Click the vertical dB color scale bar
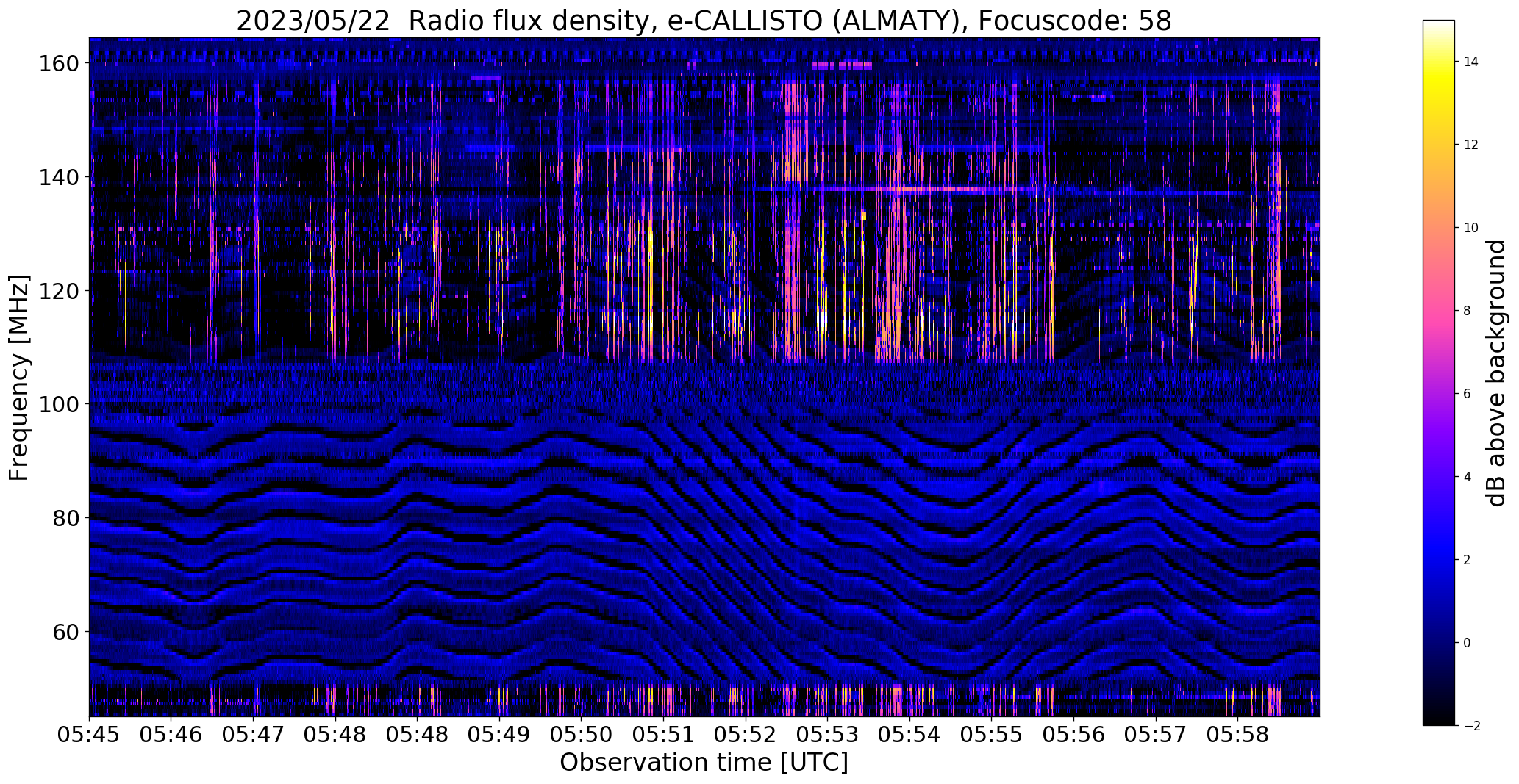1519x784 pixels. coord(1439,373)
